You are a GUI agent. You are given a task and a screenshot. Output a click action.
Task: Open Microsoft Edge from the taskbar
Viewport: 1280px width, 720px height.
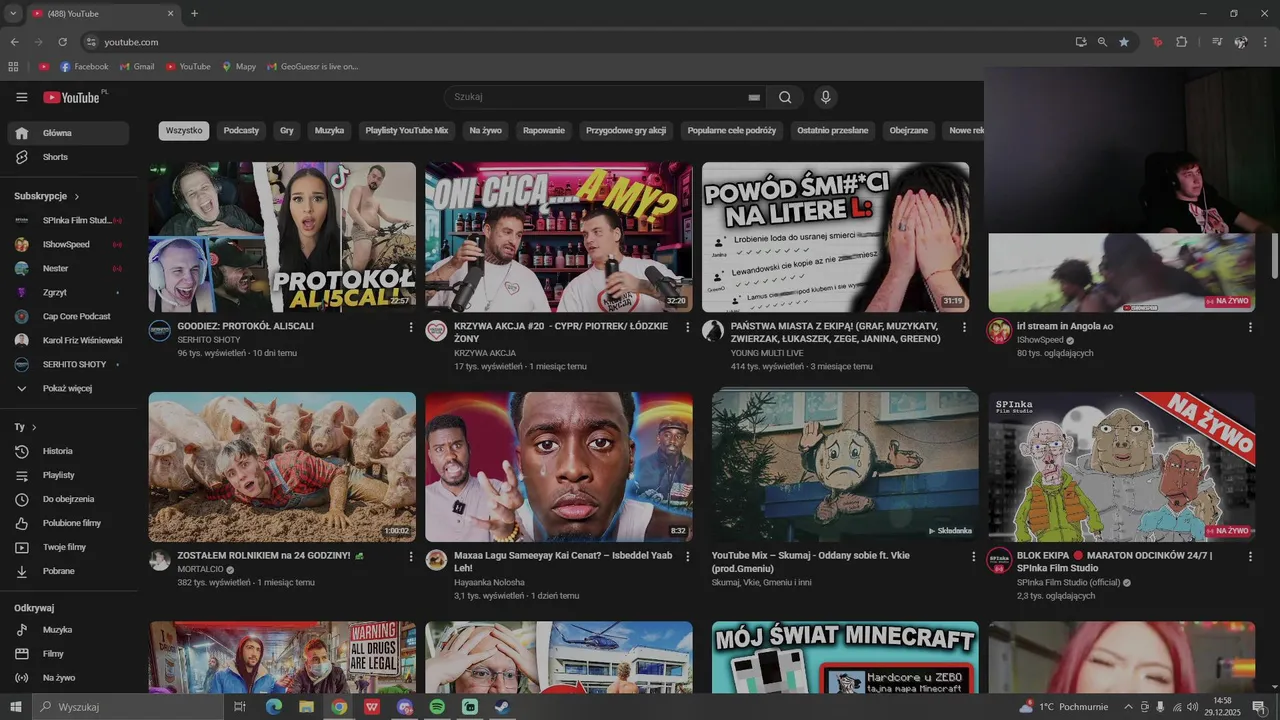273,707
